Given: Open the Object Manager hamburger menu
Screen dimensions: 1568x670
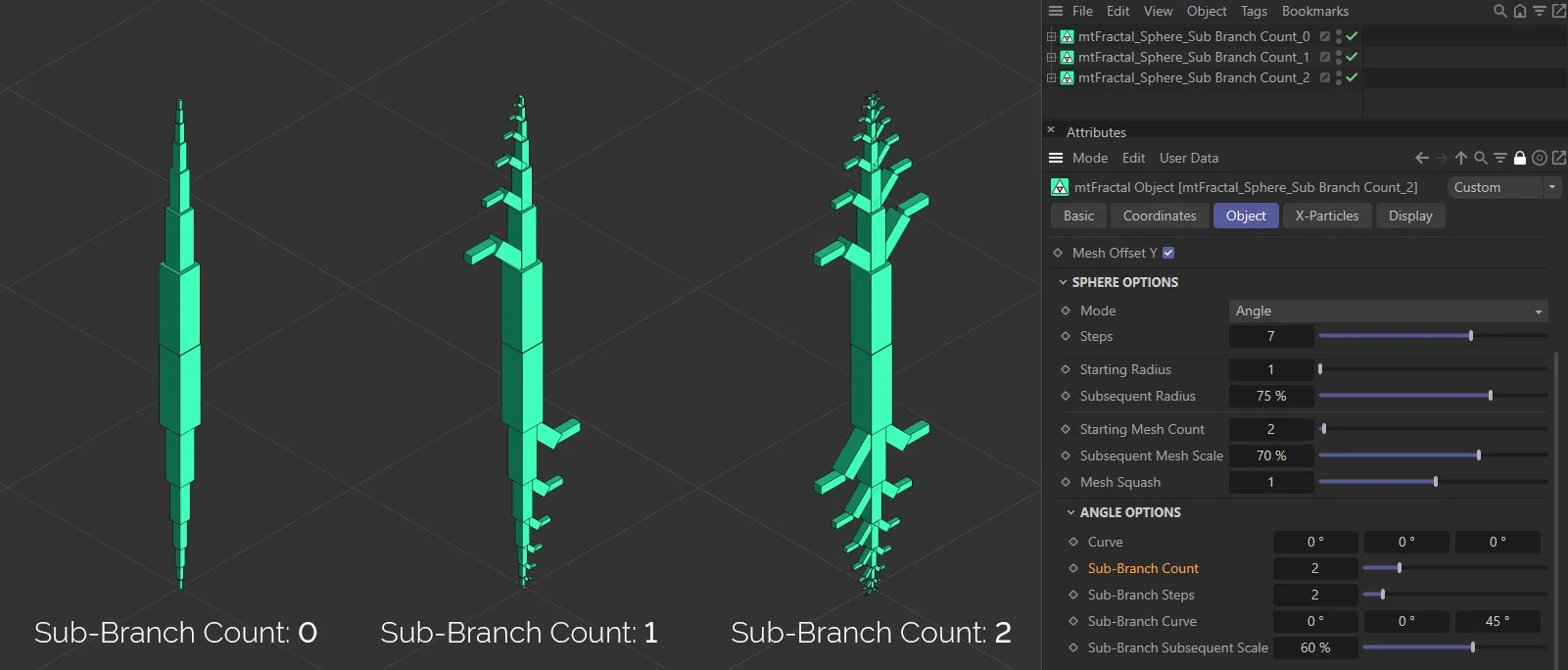Looking at the screenshot, I should pos(1055,11).
